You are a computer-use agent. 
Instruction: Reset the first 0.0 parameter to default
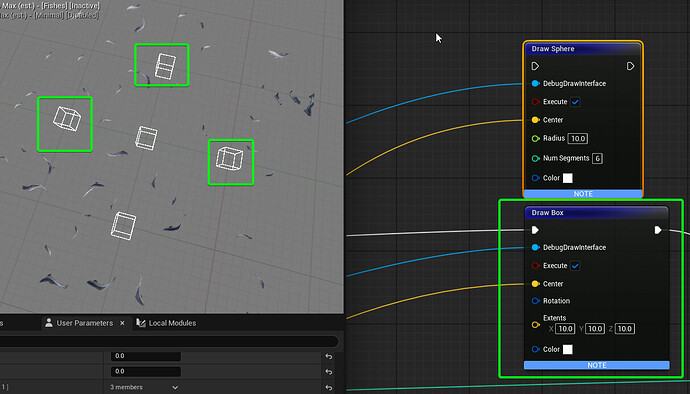tap(329, 356)
